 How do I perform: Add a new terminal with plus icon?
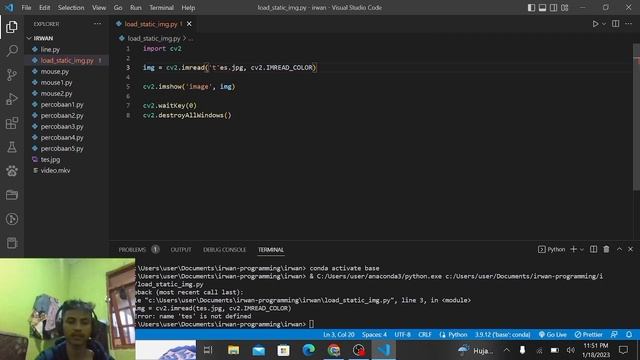(573, 249)
